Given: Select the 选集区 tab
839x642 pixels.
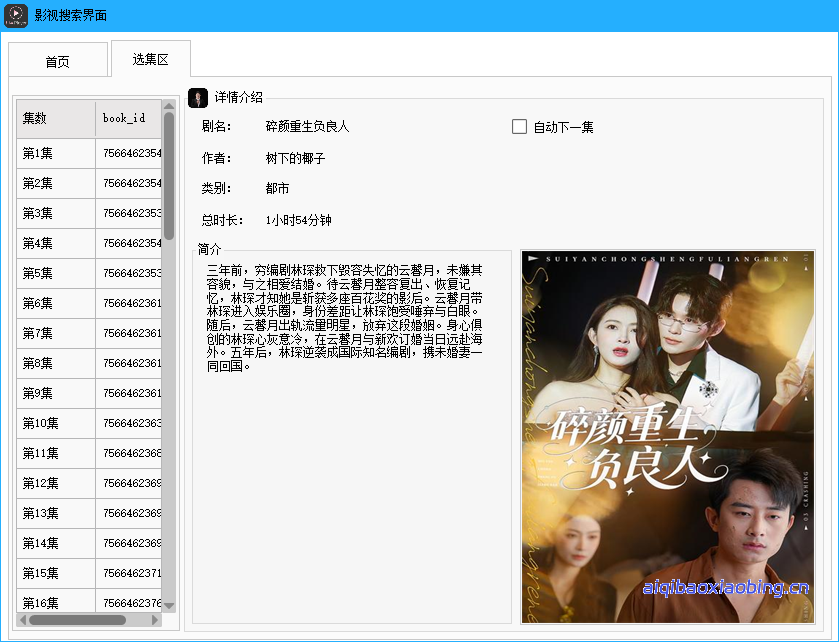Looking at the screenshot, I should coord(150,60).
